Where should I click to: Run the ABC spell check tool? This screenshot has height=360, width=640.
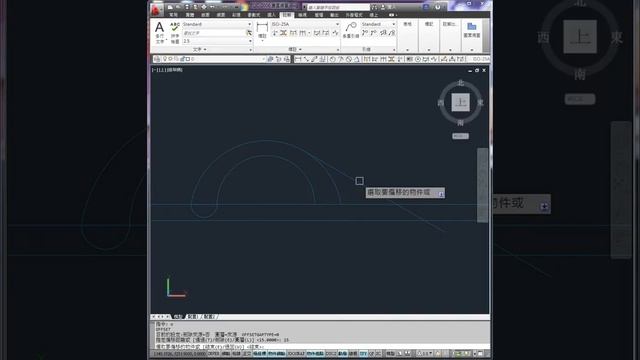click(x=175, y=27)
